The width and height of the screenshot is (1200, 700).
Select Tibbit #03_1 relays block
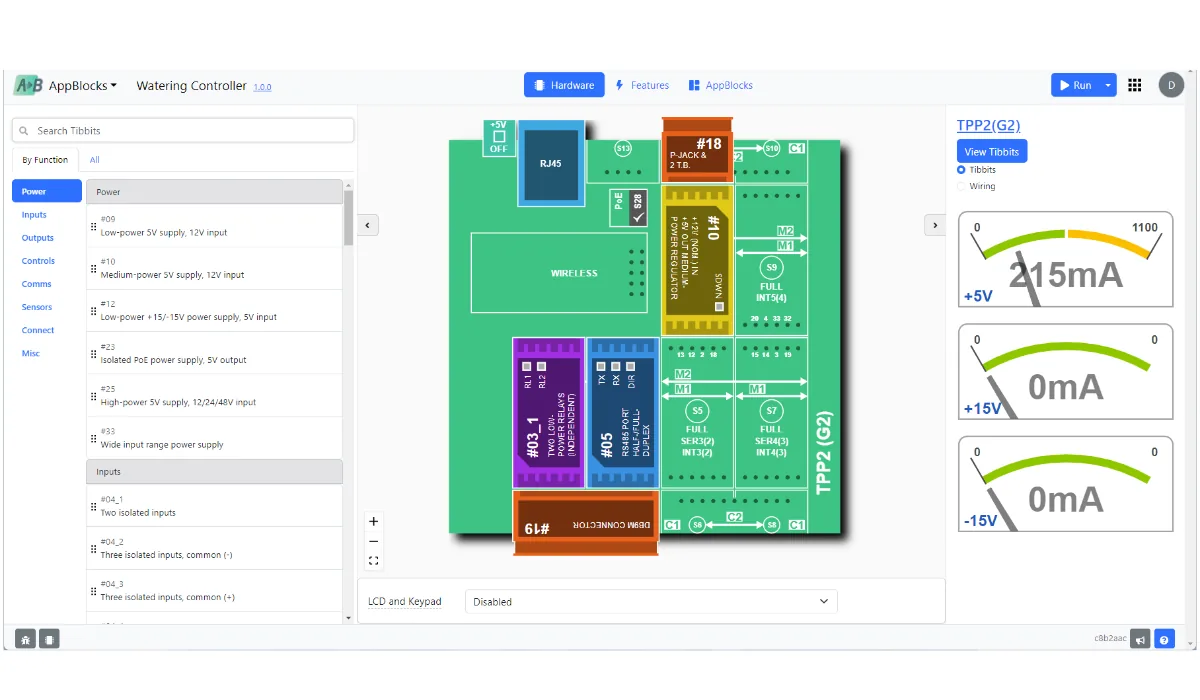[548, 412]
